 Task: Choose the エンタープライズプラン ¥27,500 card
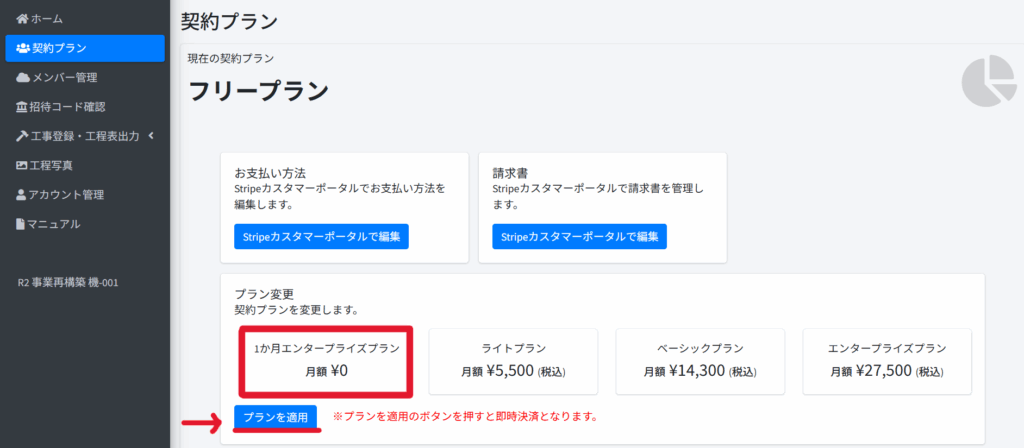click(x=887, y=361)
